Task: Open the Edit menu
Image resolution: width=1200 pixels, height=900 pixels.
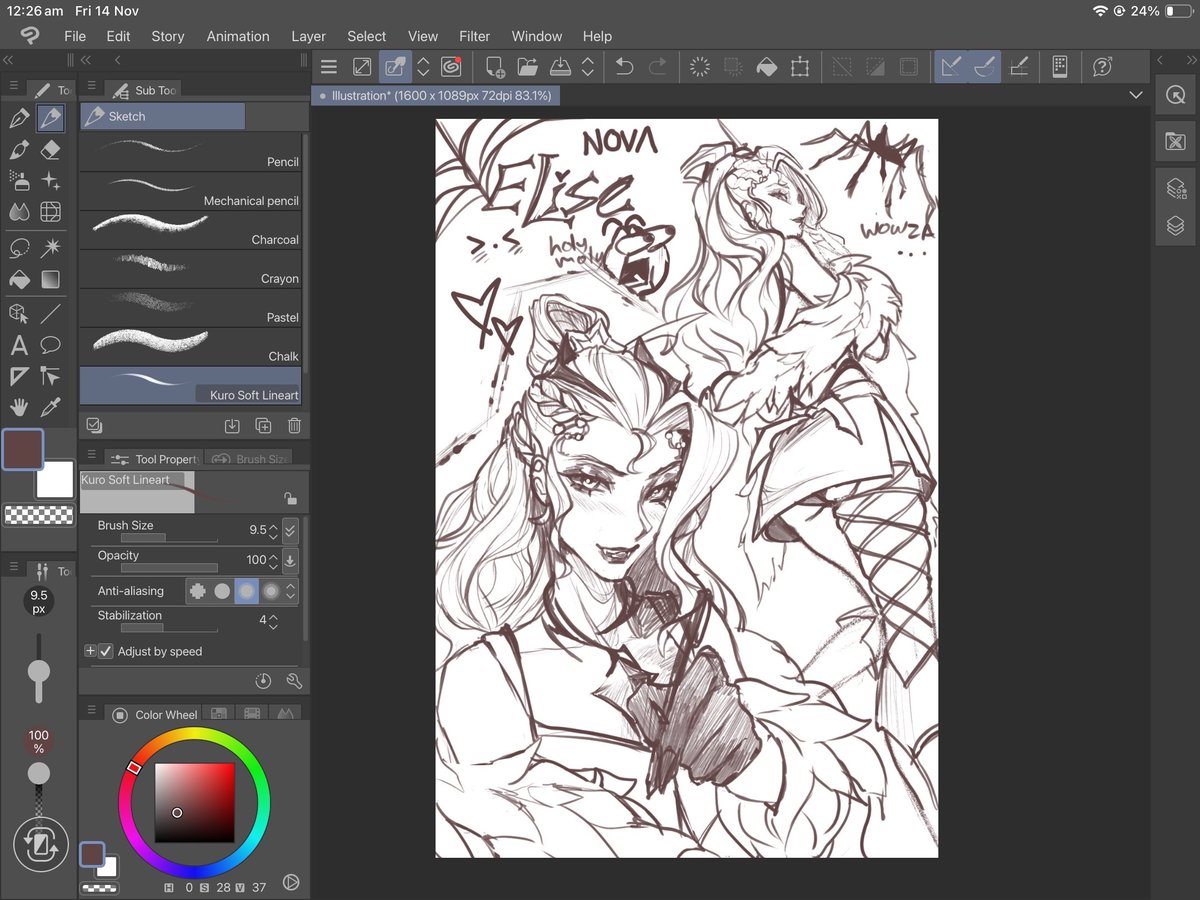Action: click(x=118, y=36)
